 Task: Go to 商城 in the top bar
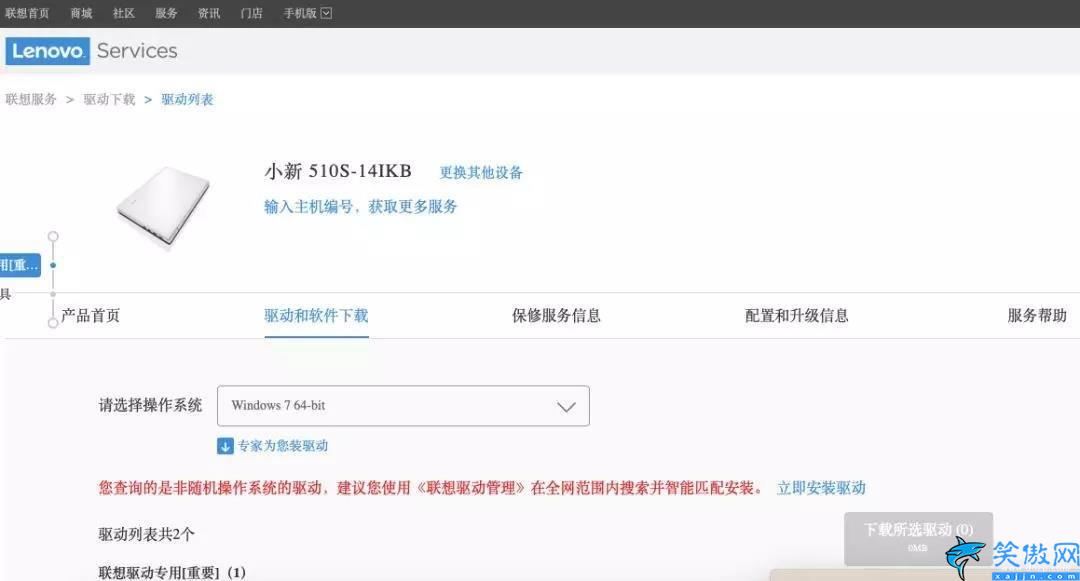click(x=81, y=13)
